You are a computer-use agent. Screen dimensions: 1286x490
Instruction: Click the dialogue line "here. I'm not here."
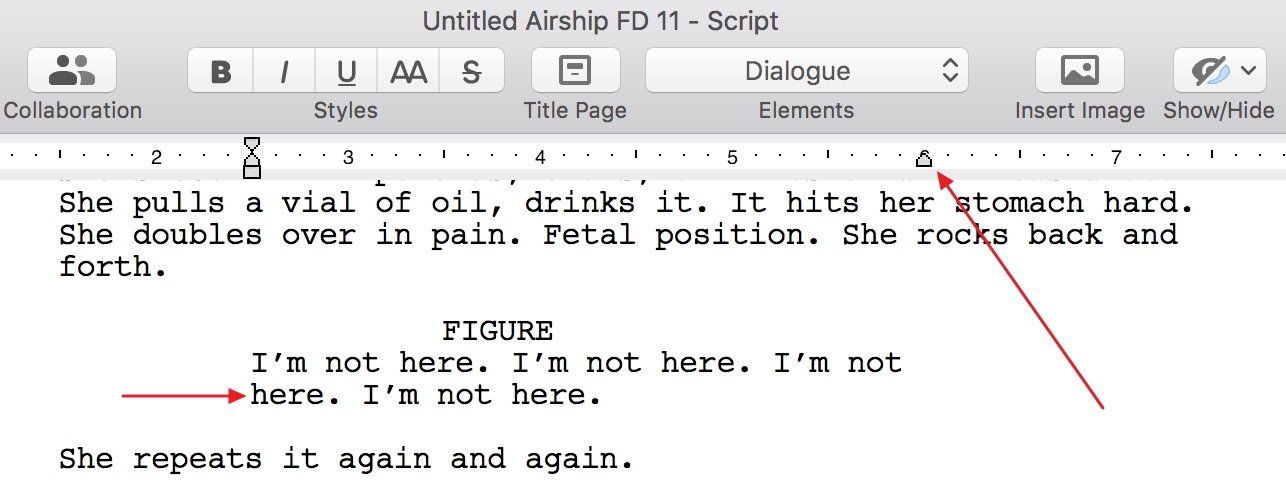click(x=426, y=395)
